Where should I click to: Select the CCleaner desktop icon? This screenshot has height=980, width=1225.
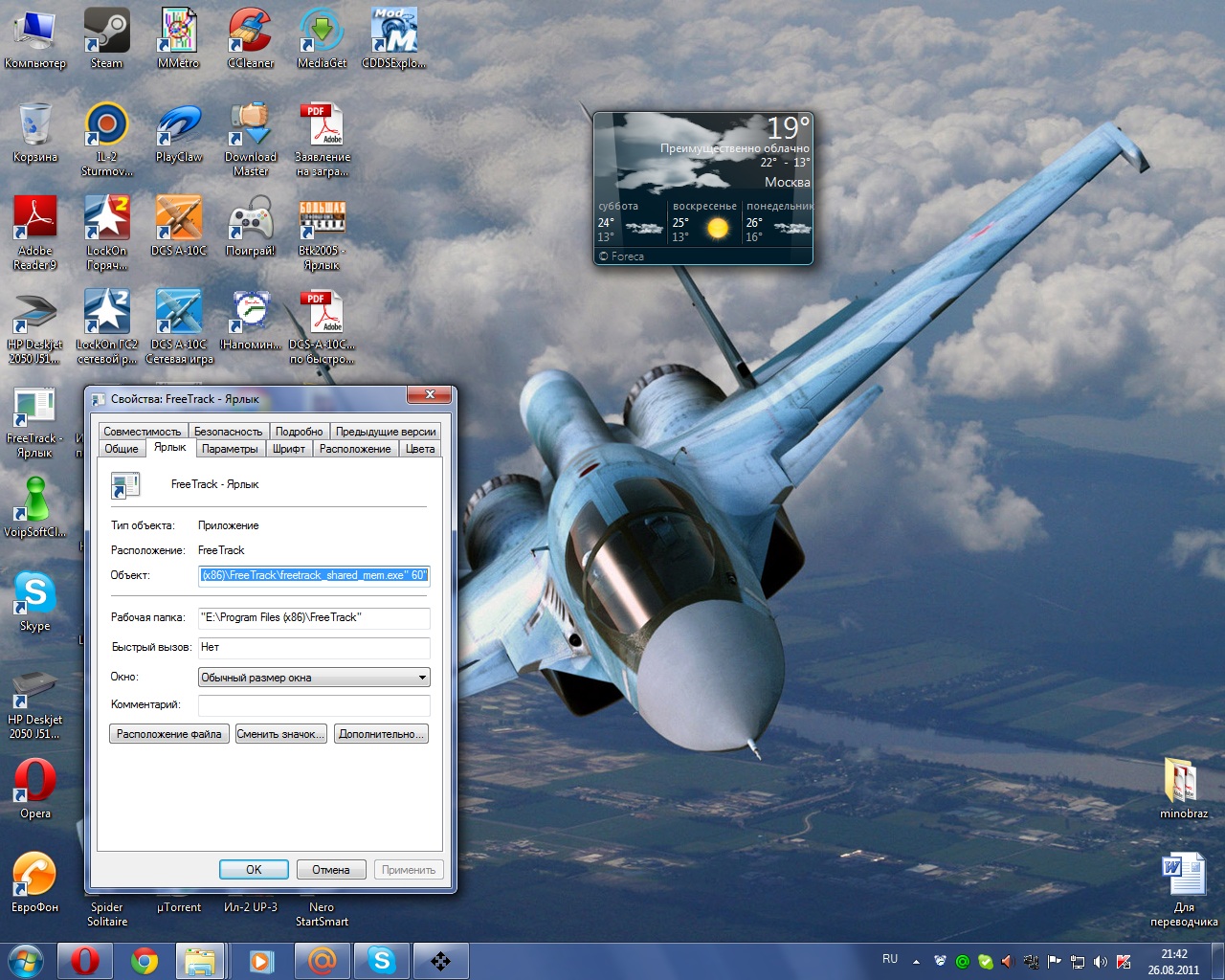pos(251,38)
